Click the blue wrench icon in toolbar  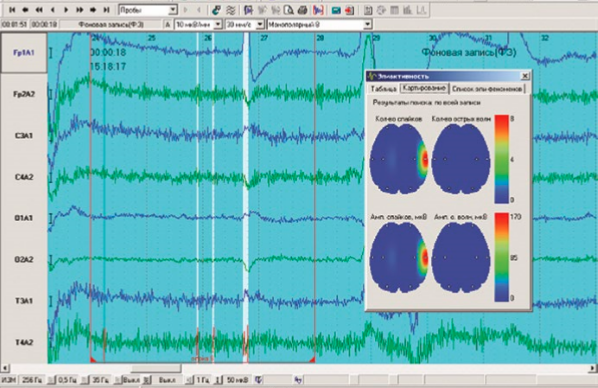click(217, 10)
